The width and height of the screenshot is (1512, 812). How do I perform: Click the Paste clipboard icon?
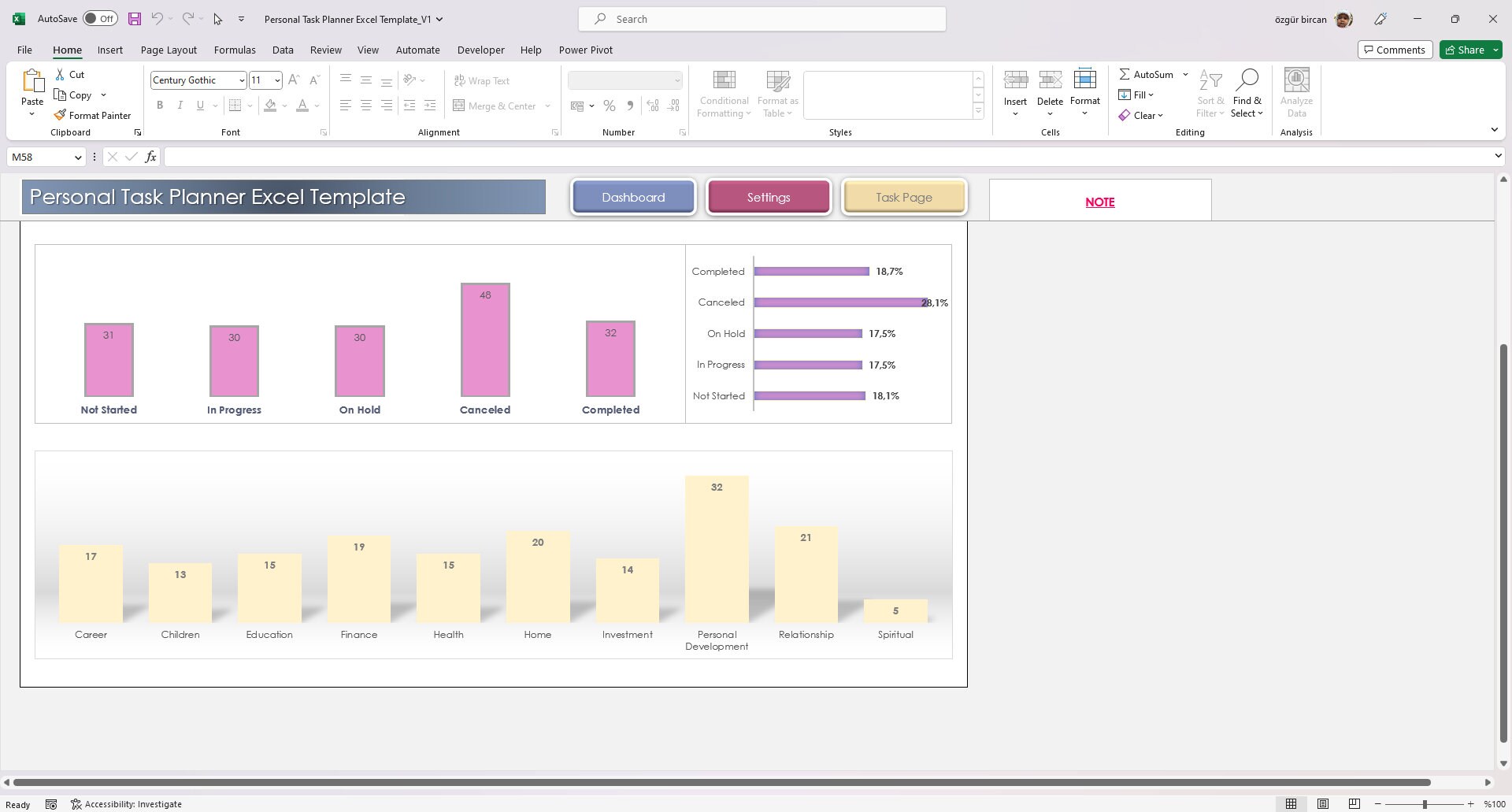[x=32, y=81]
